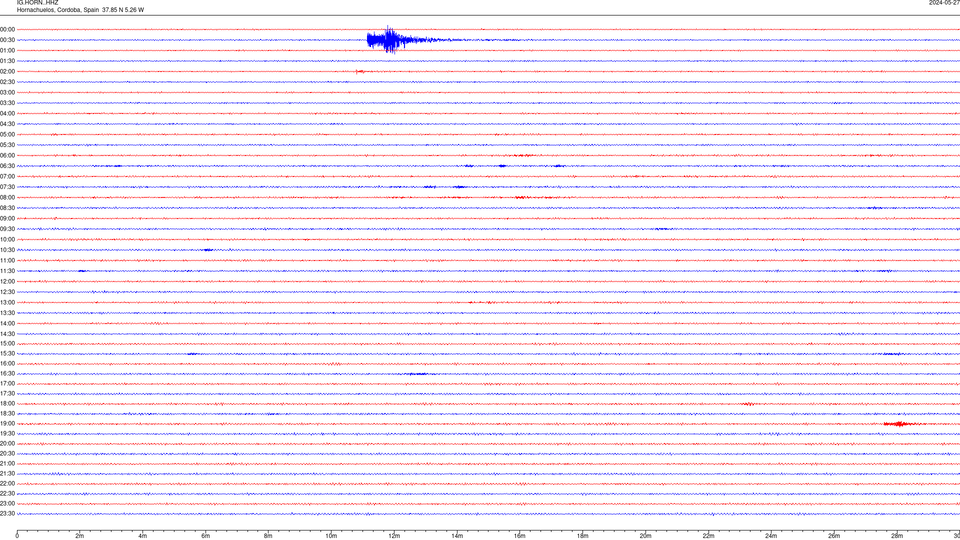This screenshot has height=540, width=960.
Task: Click the 05:00 time label
Action: point(7,135)
